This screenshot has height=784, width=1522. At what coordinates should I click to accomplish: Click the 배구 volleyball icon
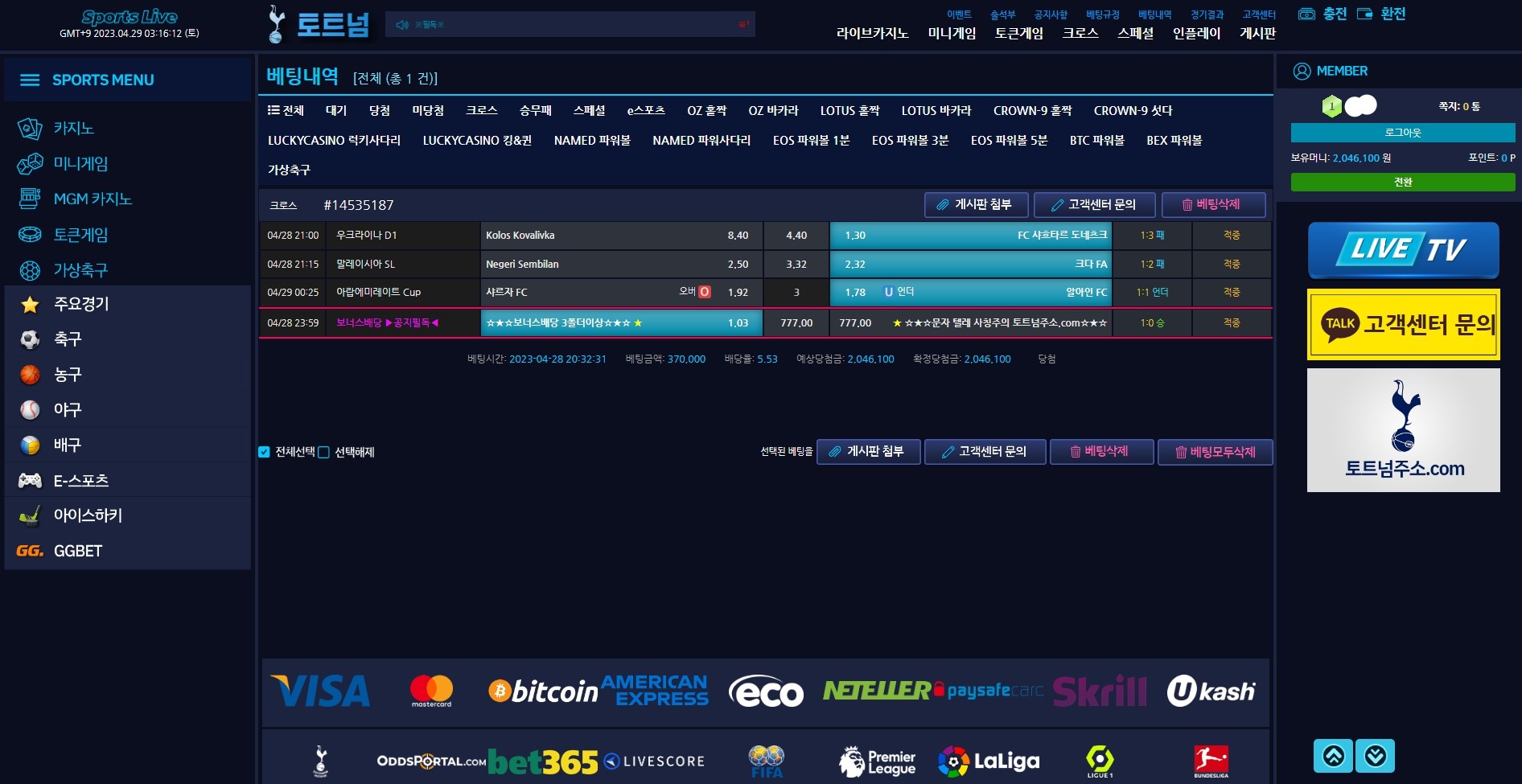tap(30, 445)
